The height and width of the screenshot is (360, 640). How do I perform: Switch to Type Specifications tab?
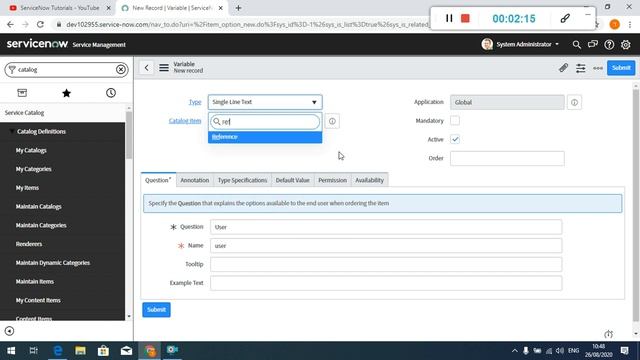(x=242, y=180)
